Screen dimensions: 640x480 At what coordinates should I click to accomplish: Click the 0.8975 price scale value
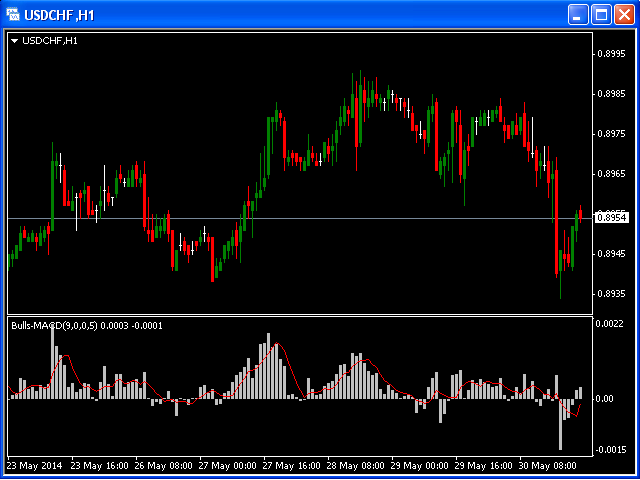[611, 134]
